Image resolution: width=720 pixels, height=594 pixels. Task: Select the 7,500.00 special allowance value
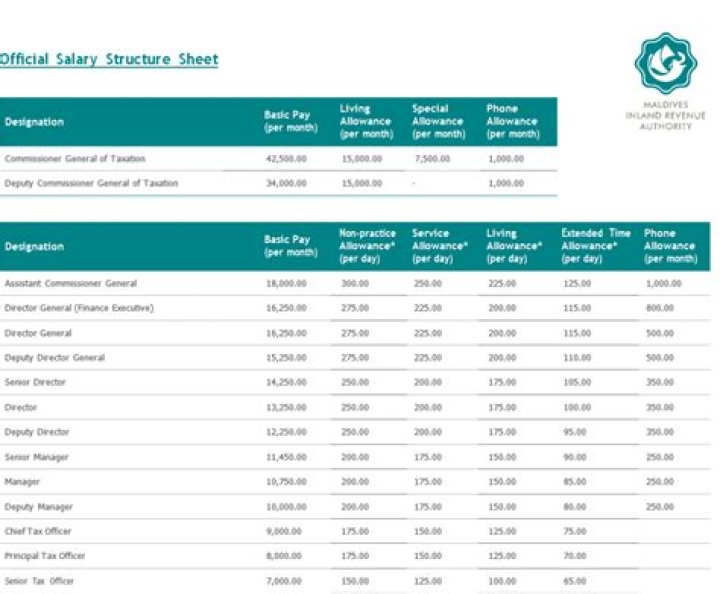click(x=431, y=159)
